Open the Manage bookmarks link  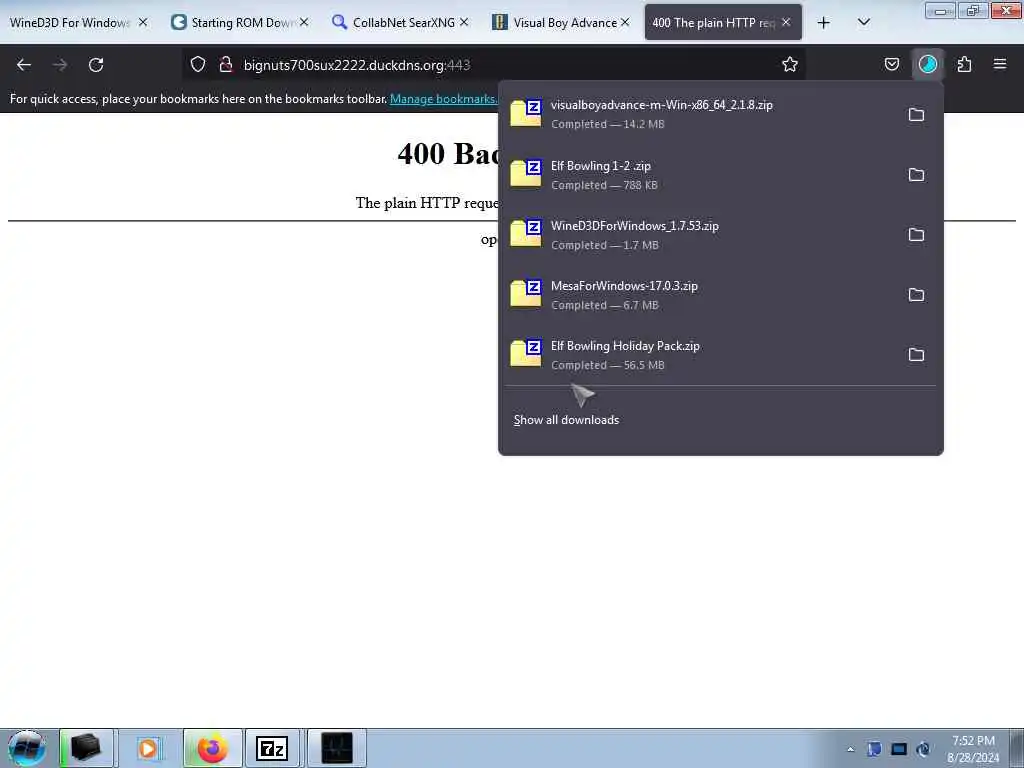[x=443, y=99]
